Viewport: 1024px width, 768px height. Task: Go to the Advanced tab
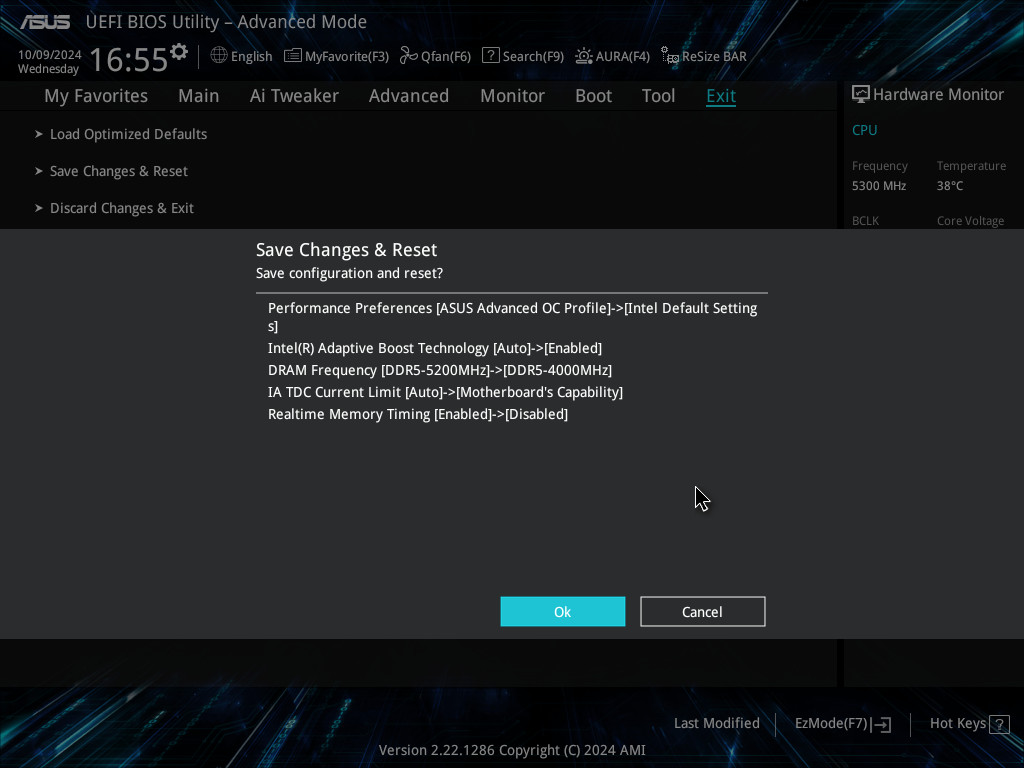tap(409, 96)
